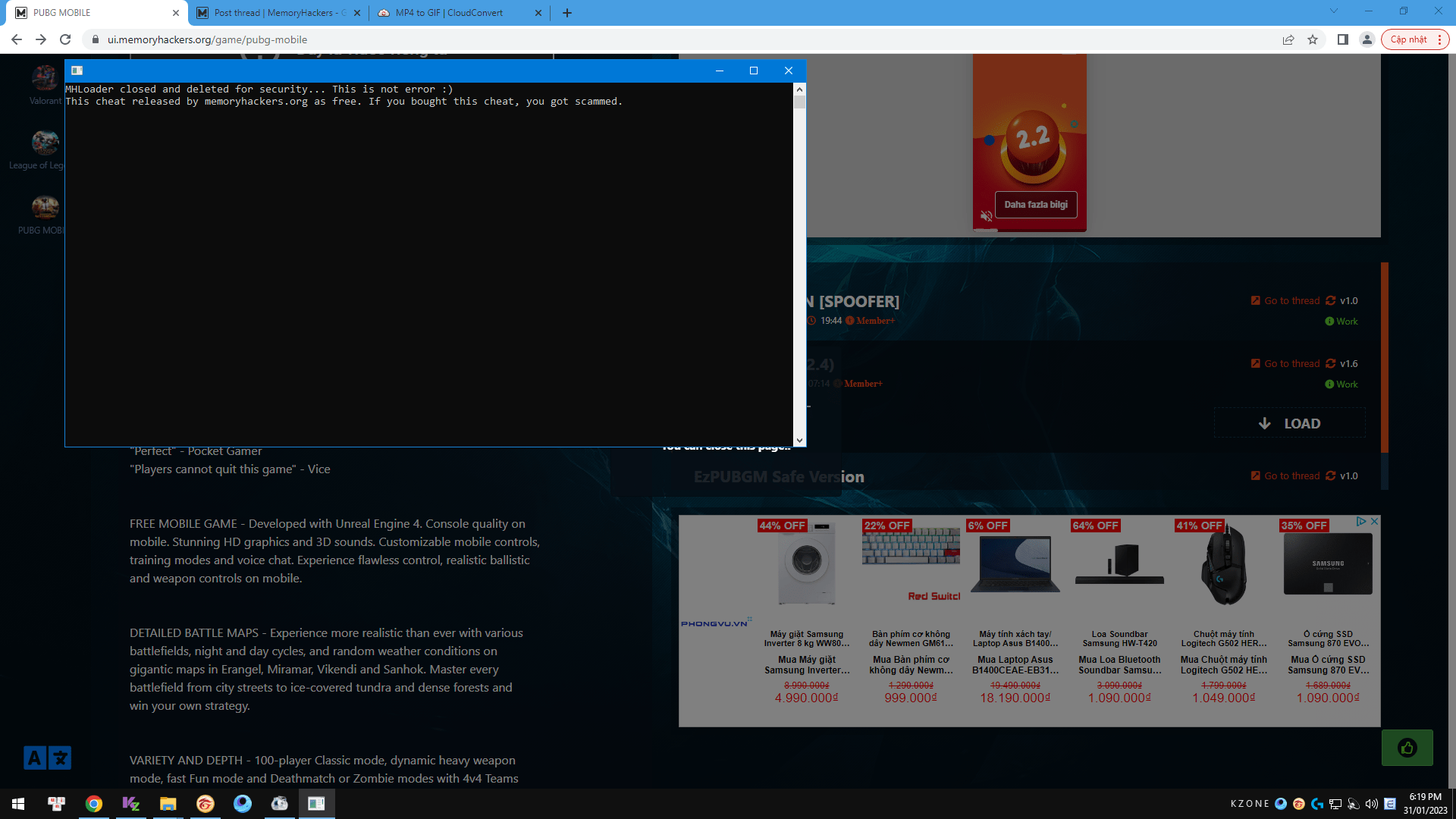
Task: Open Google Chrome from the taskbar
Action: coord(94,804)
